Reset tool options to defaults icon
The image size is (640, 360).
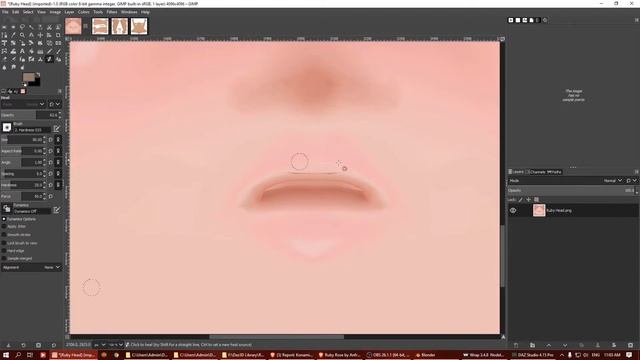53,345
